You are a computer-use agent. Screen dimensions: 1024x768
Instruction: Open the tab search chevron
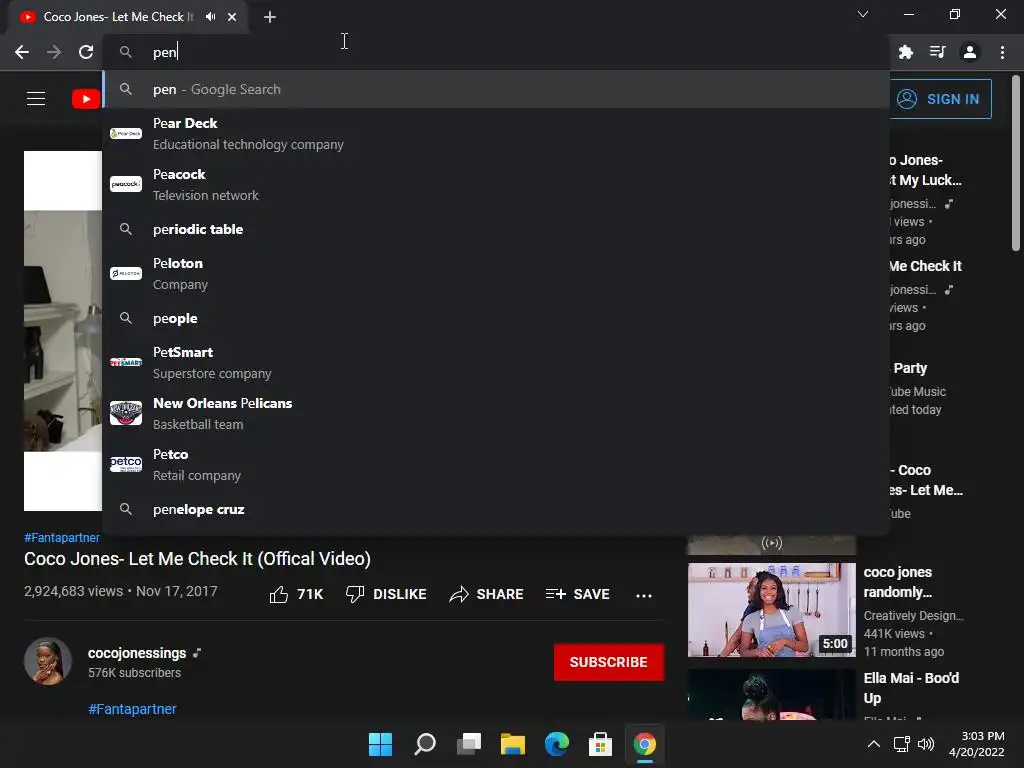pyautogui.click(x=863, y=14)
